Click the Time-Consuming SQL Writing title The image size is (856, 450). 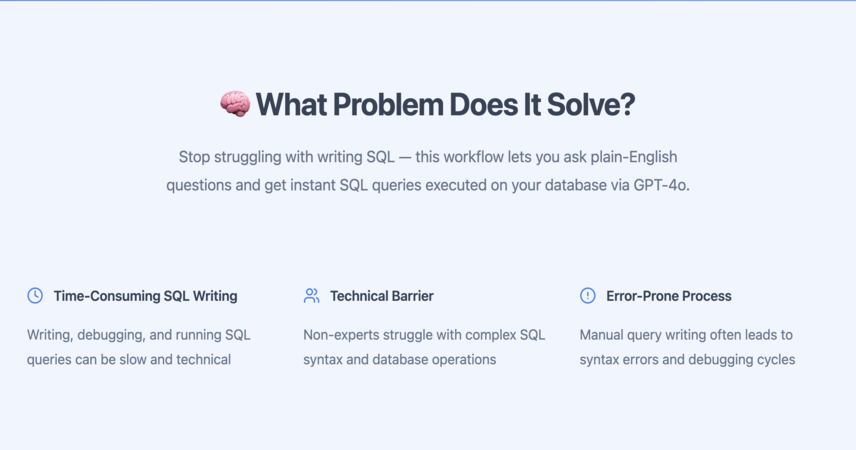(145, 296)
